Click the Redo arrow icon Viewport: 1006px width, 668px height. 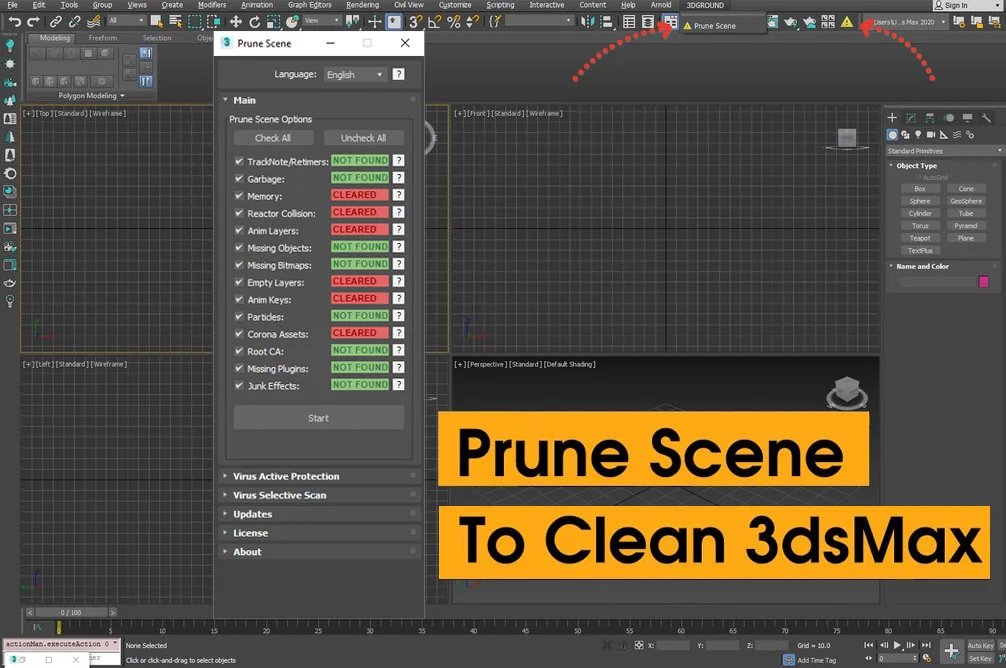33,22
